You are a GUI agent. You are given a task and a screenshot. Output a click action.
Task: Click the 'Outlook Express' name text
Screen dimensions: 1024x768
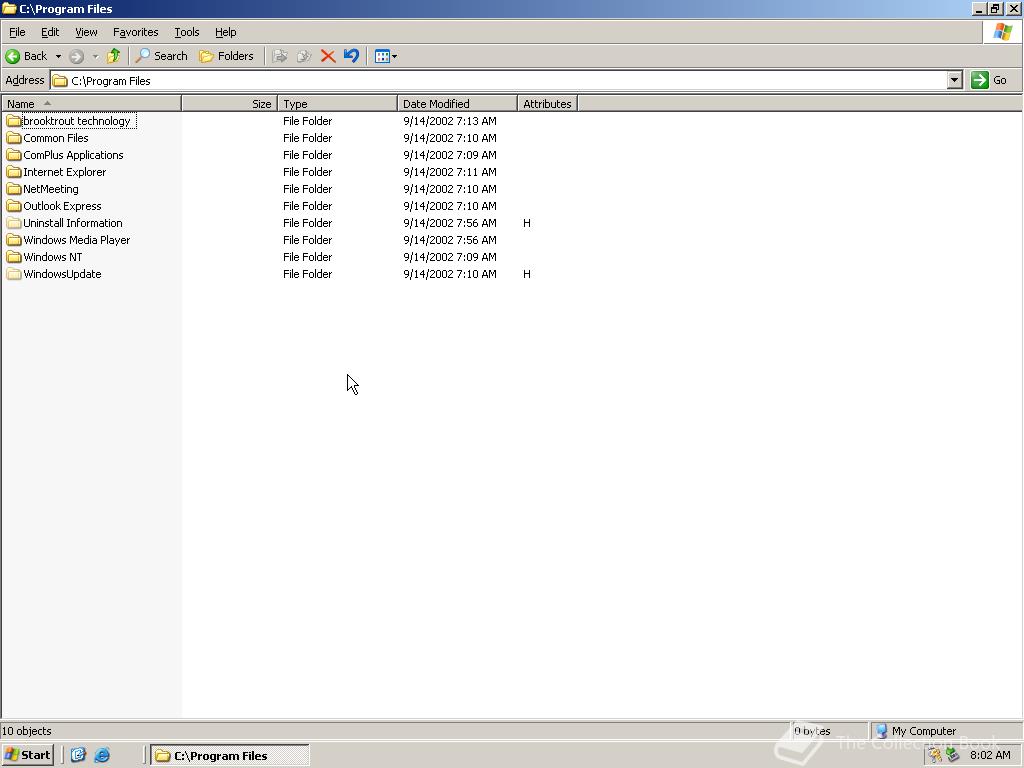coord(62,206)
